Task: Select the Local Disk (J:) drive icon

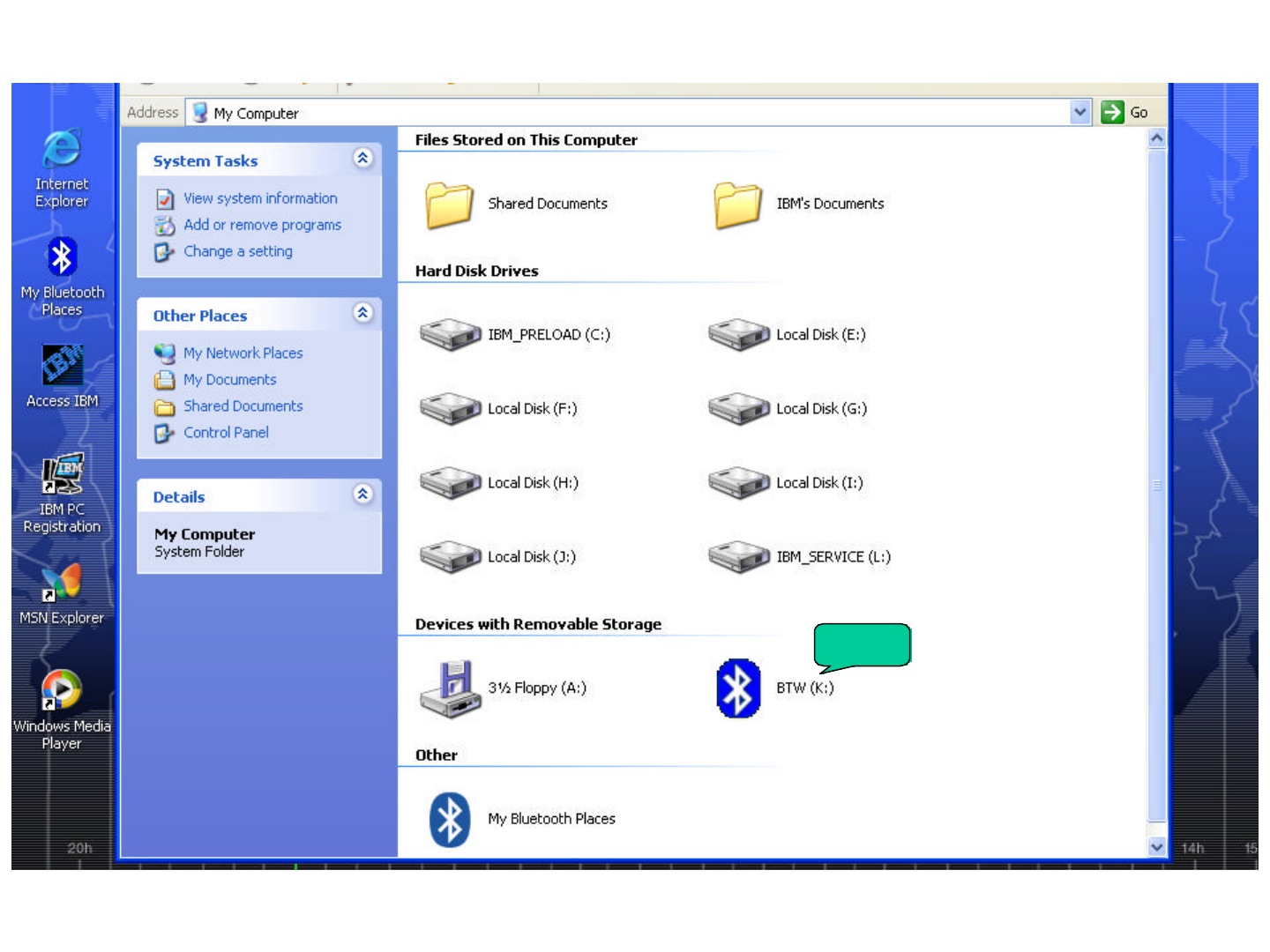Action: tap(450, 557)
